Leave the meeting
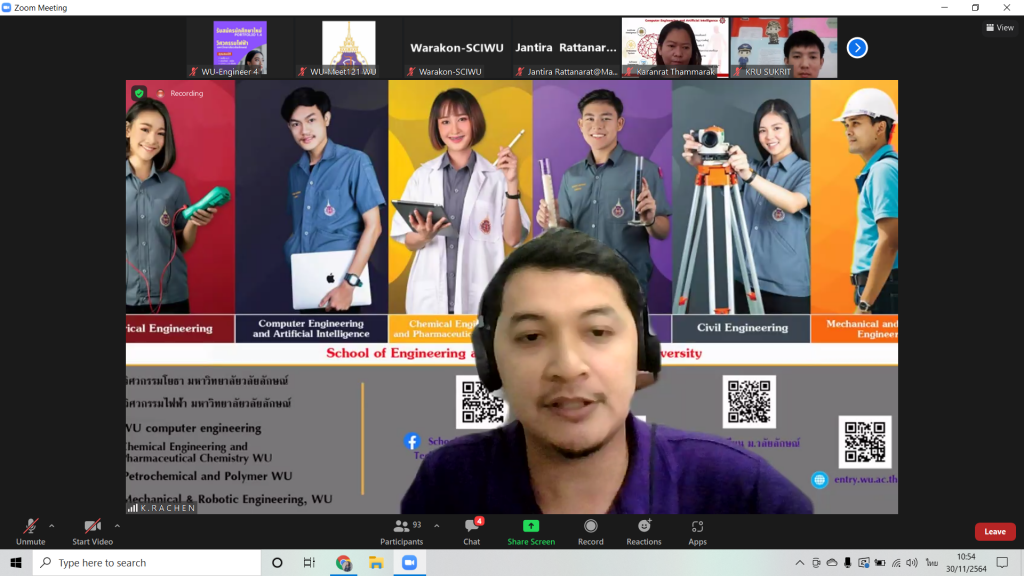 pos(994,532)
